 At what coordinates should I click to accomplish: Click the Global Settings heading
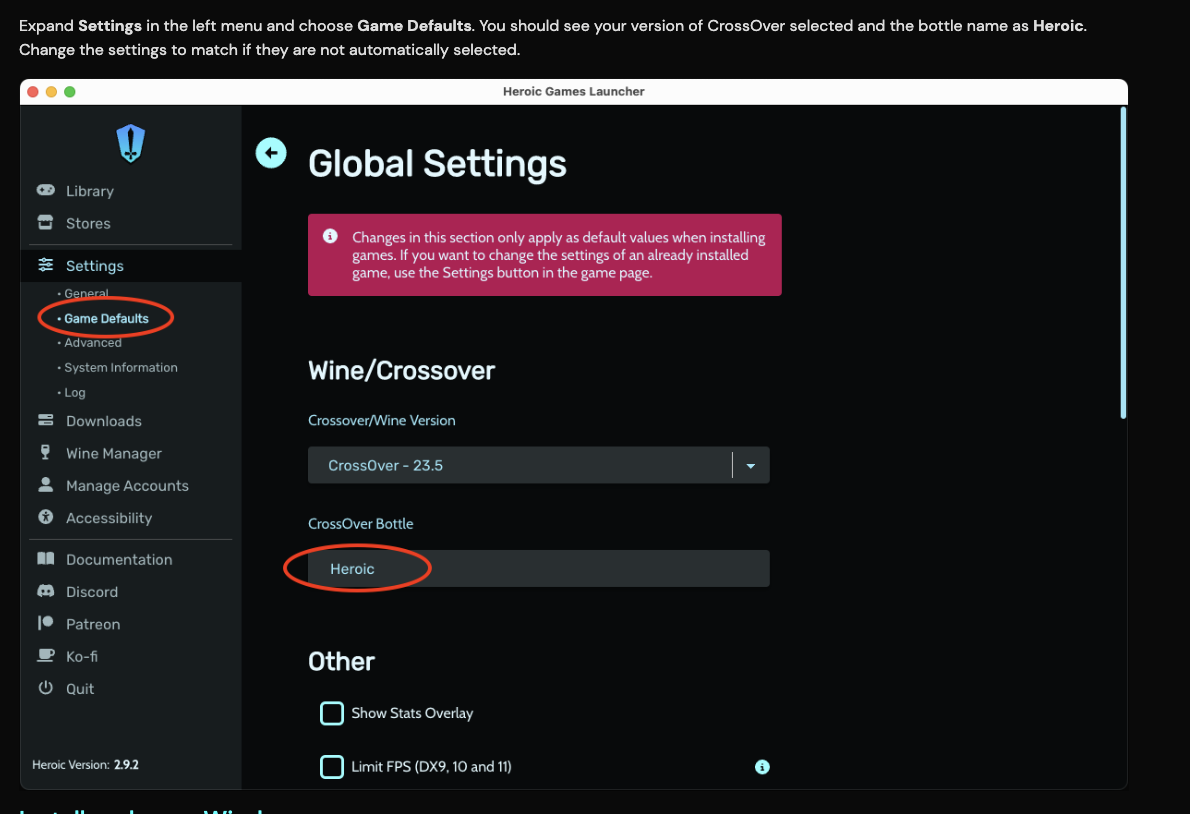click(x=437, y=164)
